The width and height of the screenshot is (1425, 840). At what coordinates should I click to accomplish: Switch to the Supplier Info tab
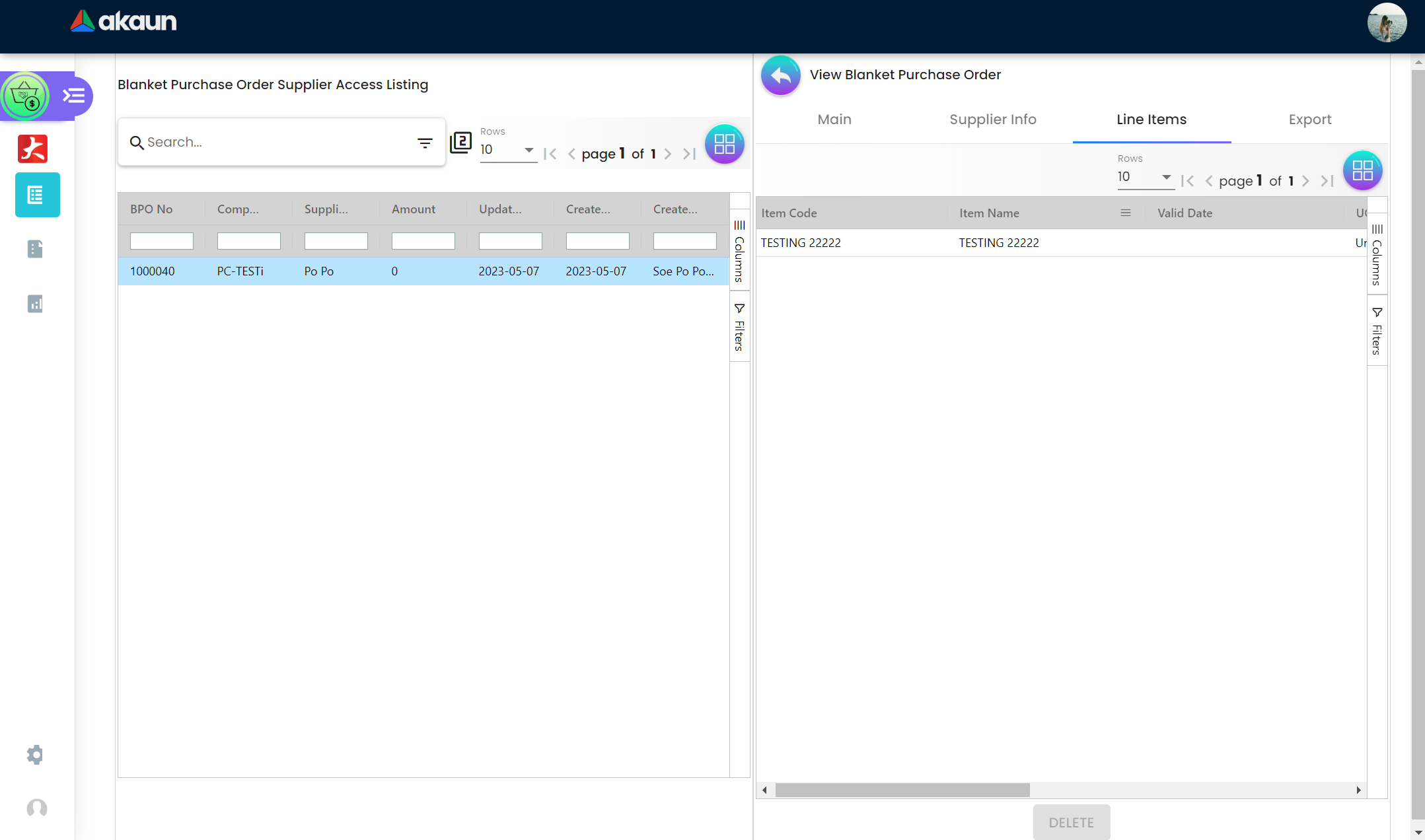(992, 120)
